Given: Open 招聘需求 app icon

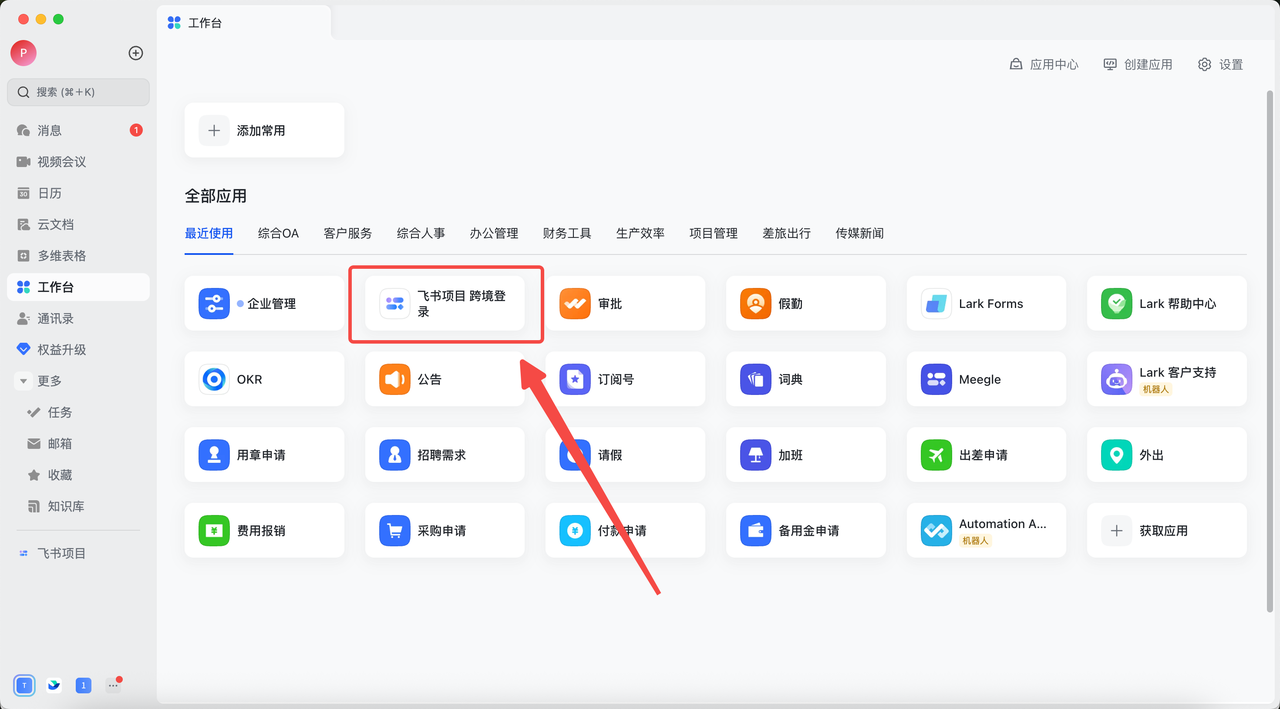Looking at the screenshot, I should (x=395, y=455).
